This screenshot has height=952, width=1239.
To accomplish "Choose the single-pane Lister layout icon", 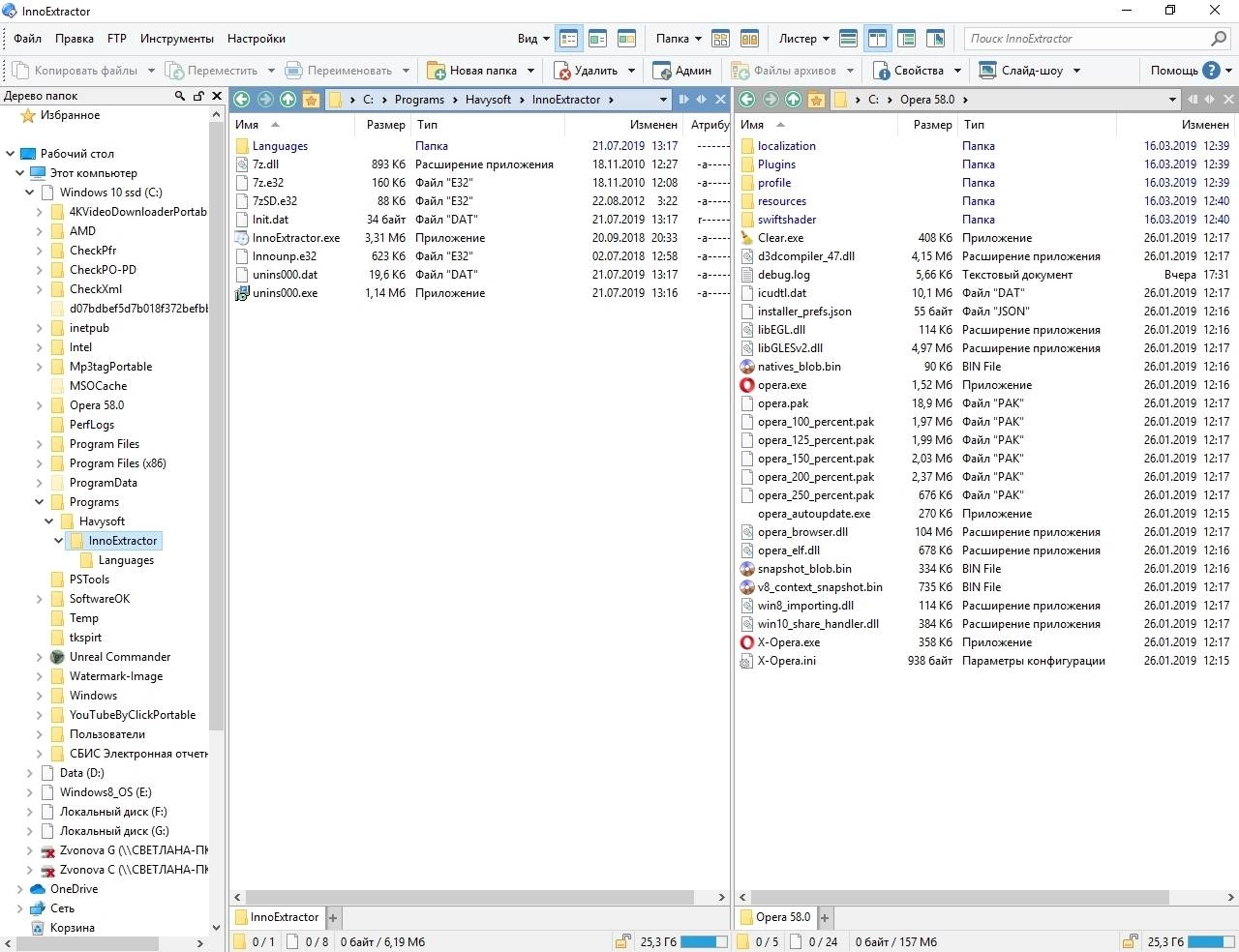I will pos(848,39).
